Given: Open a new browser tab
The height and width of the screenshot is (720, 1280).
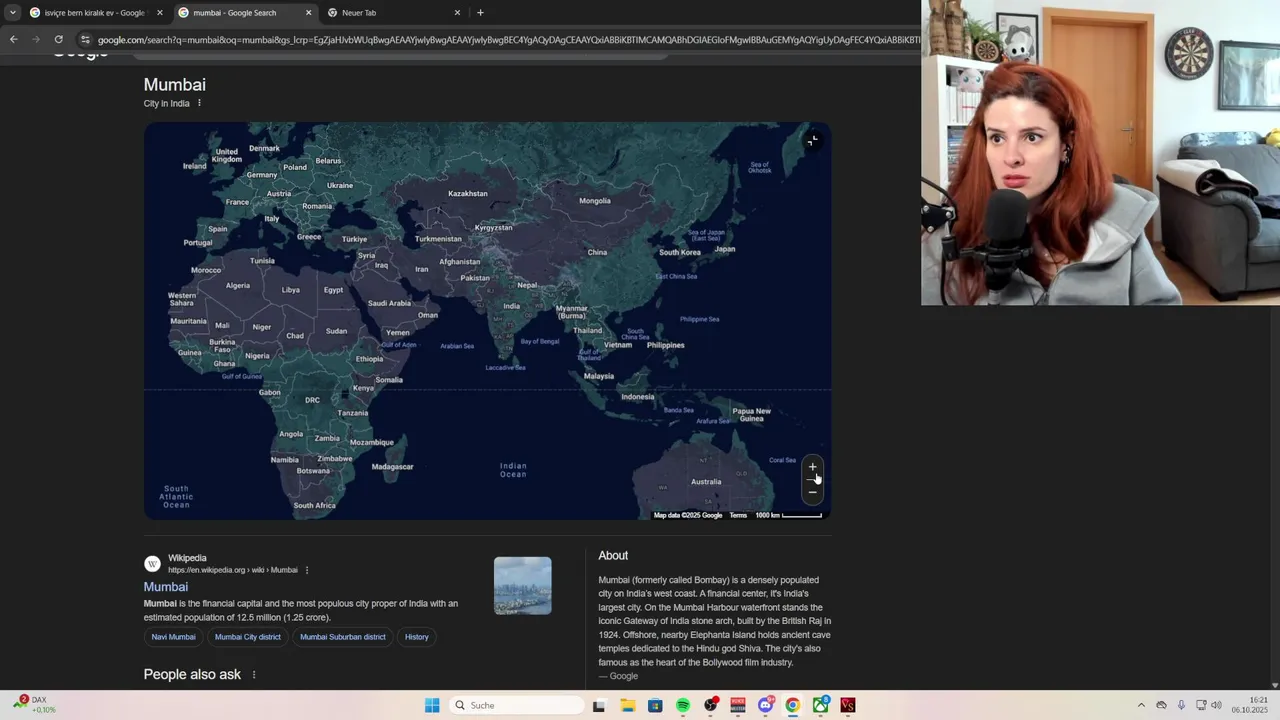Looking at the screenshot, I should click(480, 13).
